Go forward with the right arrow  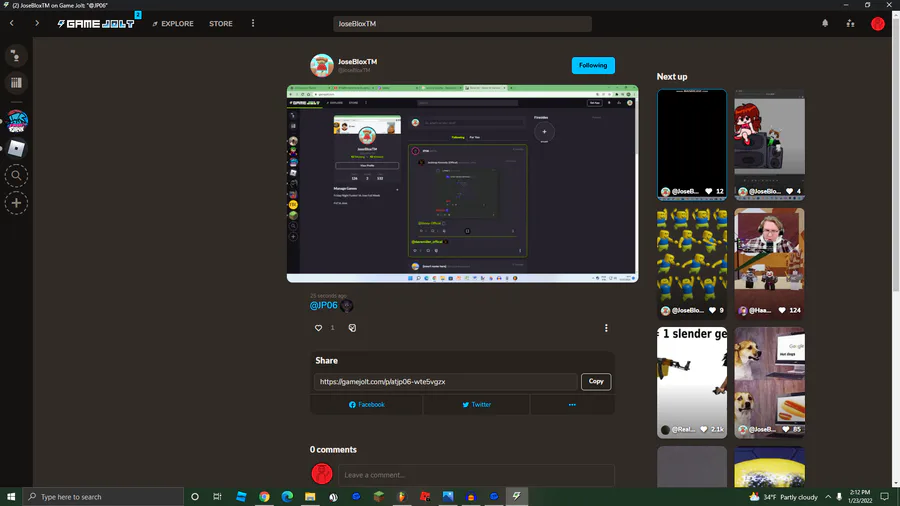point(37,24)
